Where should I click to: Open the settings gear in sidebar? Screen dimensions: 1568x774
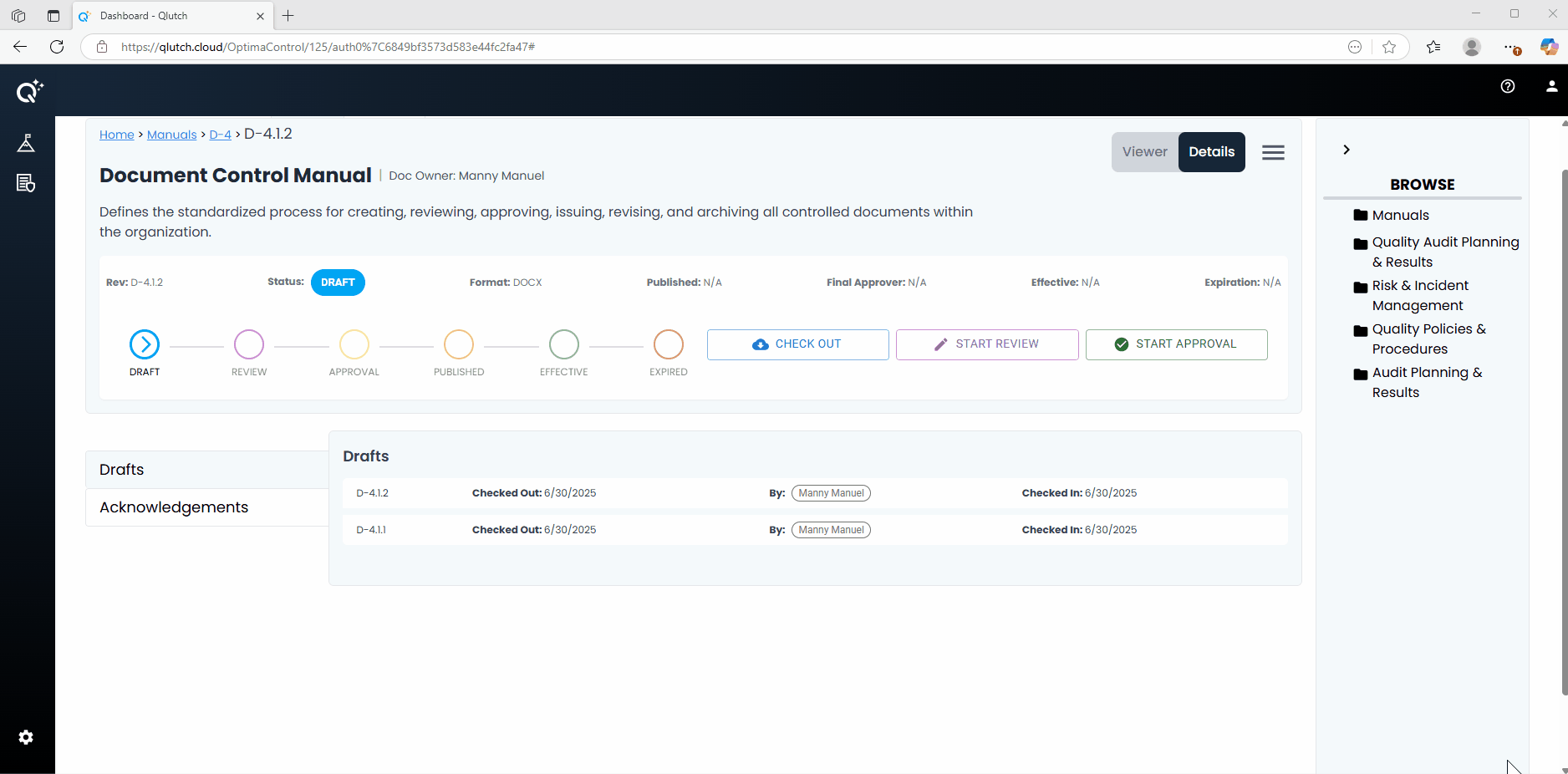(26, 737)
